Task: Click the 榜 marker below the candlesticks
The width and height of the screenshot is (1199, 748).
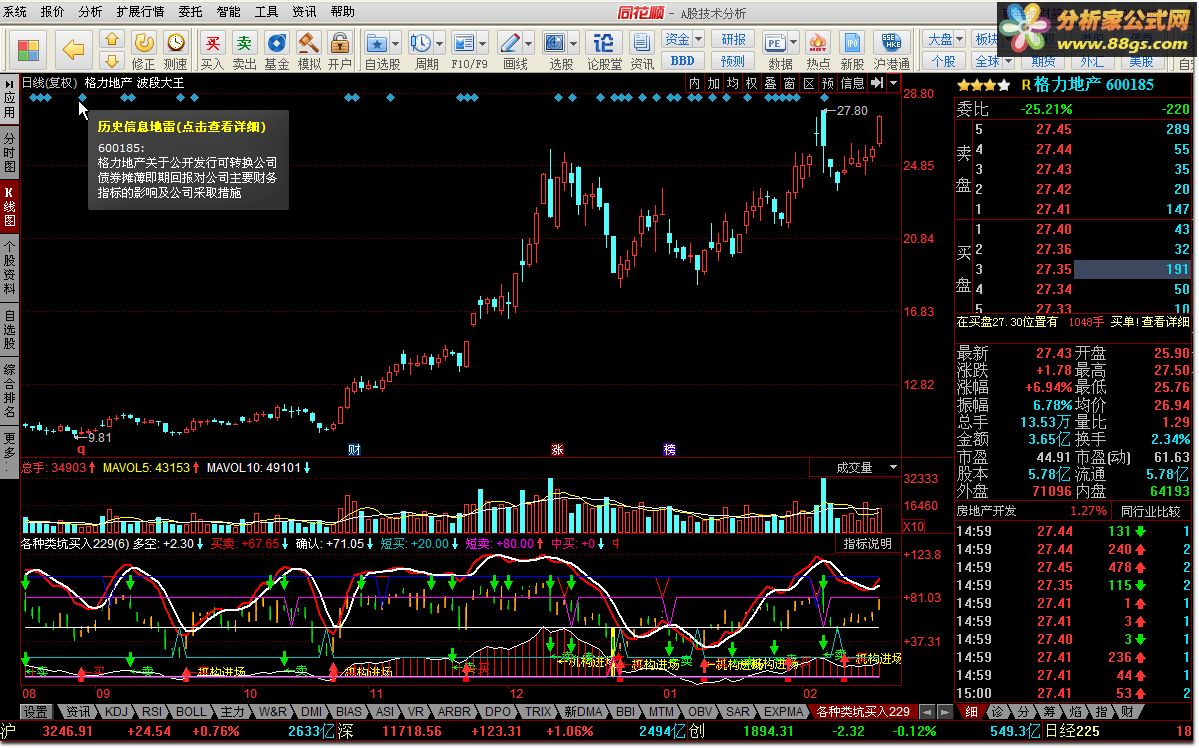Action: coord(669,450)
